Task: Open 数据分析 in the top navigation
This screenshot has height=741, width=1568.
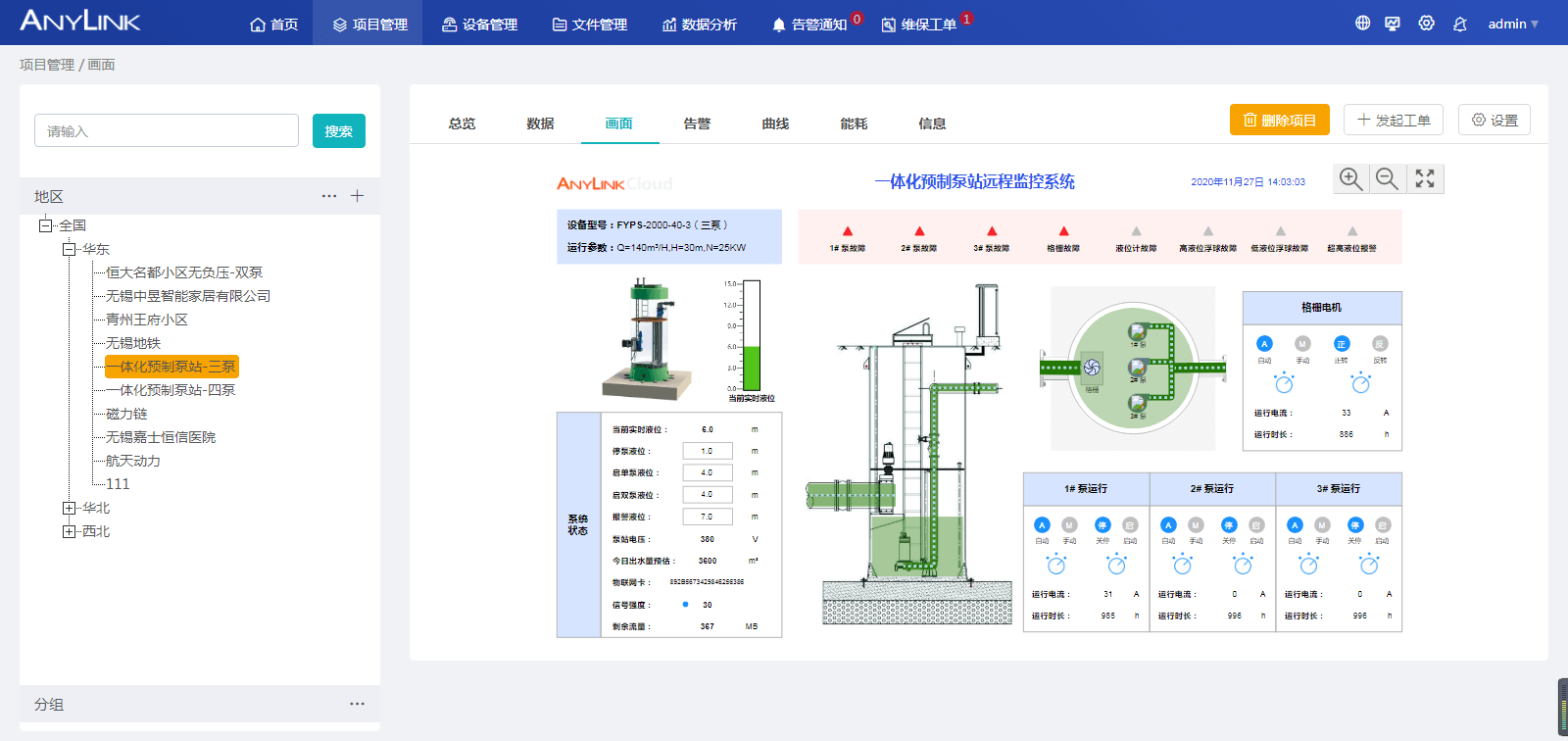Action: pyautogui.click(x=699, y=24)
